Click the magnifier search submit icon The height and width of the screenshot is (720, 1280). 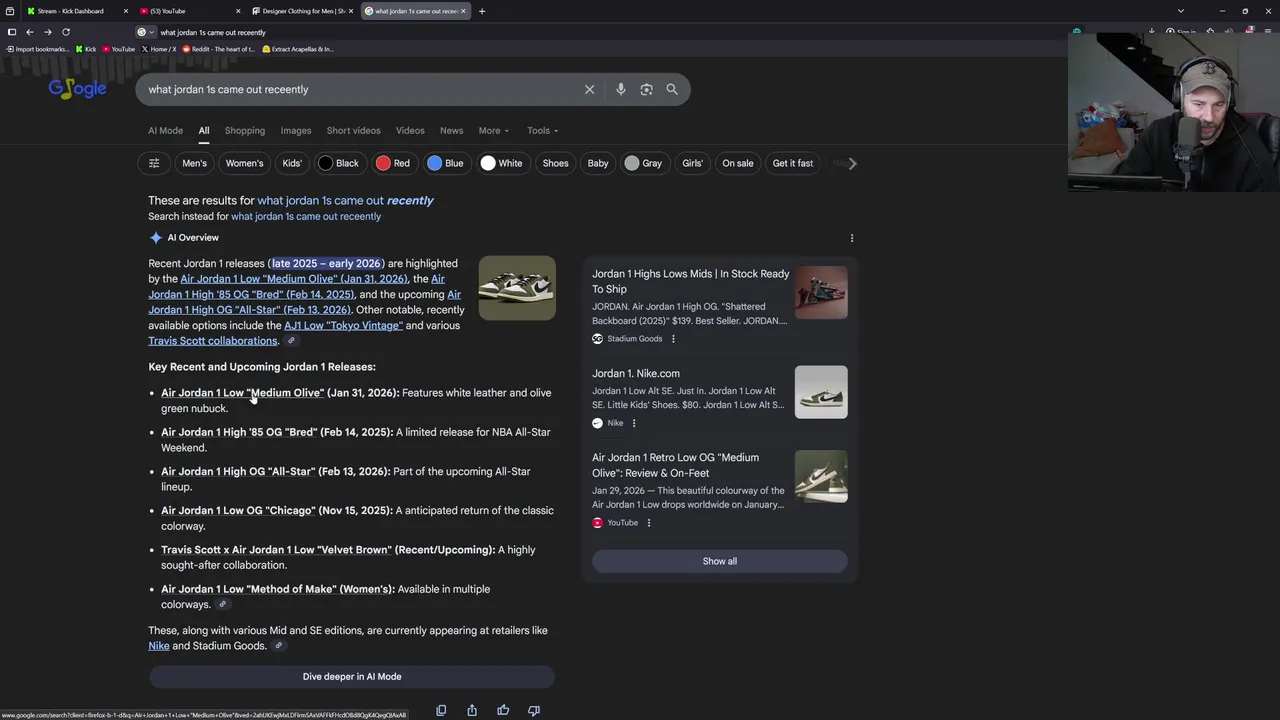click(672, 89)
